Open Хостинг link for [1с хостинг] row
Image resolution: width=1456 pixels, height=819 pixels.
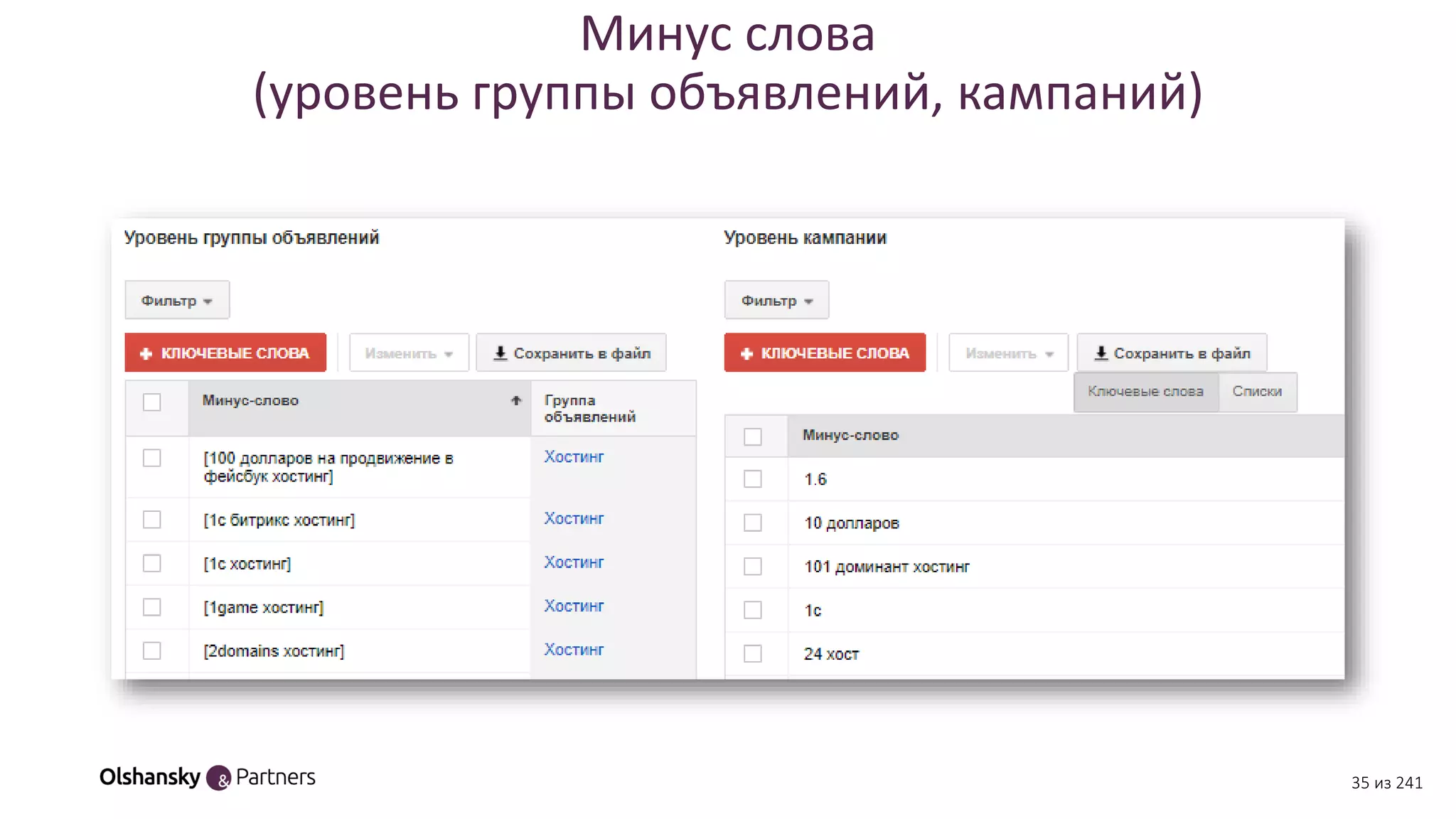click(574, 562)
